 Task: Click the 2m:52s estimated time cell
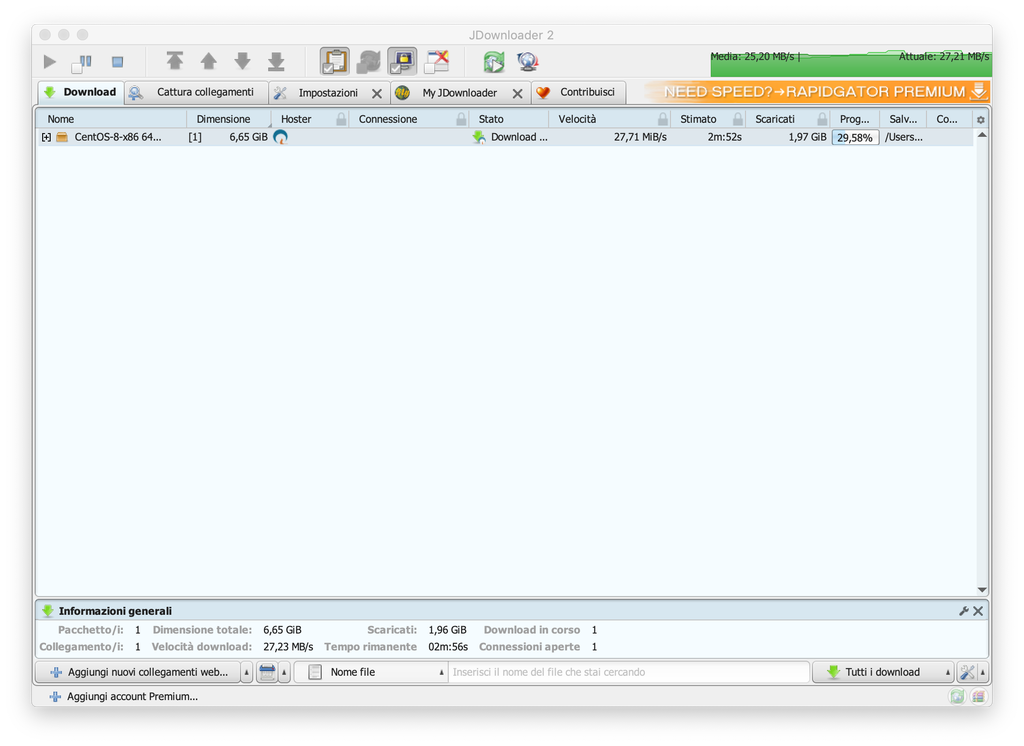pos(724,137)
